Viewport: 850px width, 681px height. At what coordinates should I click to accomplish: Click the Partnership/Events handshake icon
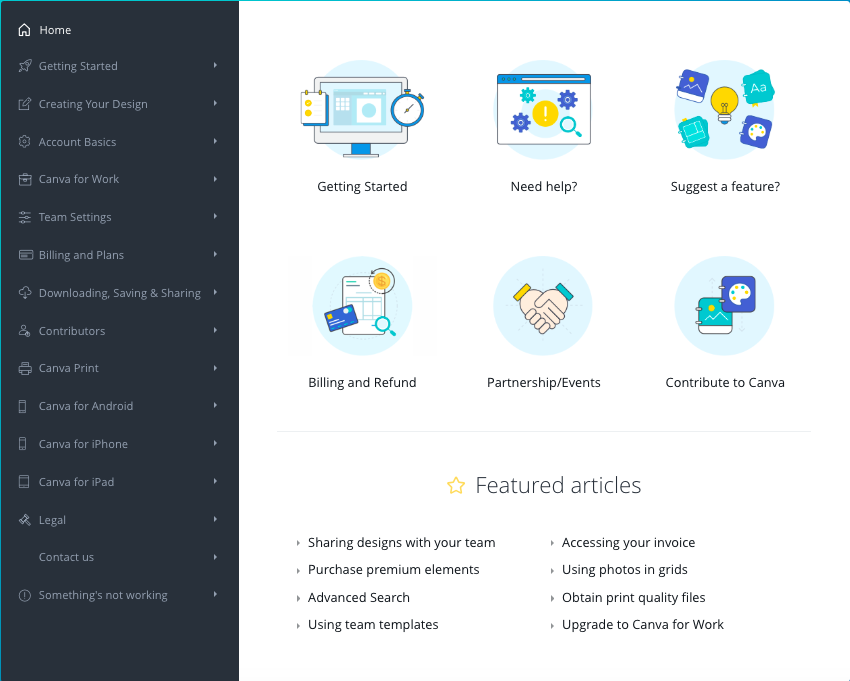(543, 305)
